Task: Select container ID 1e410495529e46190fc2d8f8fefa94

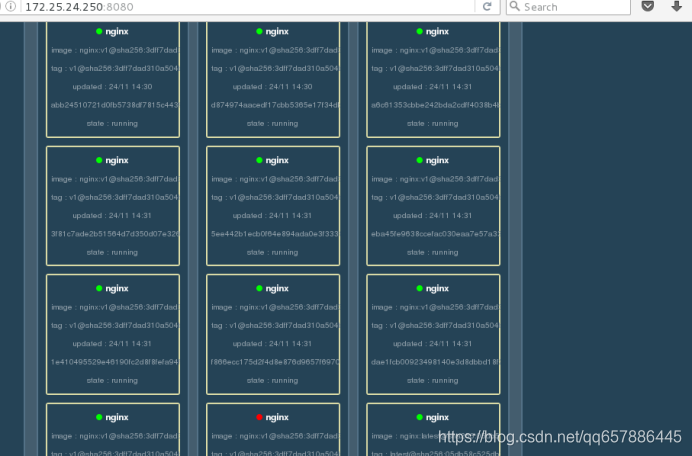Action: pos(115,362)
